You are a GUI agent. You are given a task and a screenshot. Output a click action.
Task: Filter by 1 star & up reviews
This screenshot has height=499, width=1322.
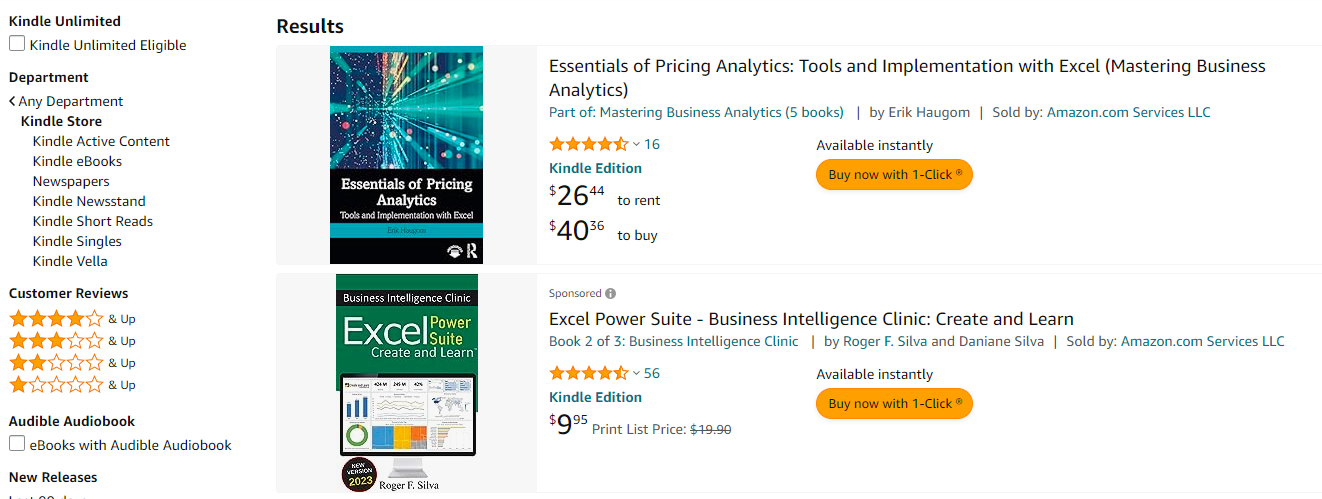click(x=72, y=385)
